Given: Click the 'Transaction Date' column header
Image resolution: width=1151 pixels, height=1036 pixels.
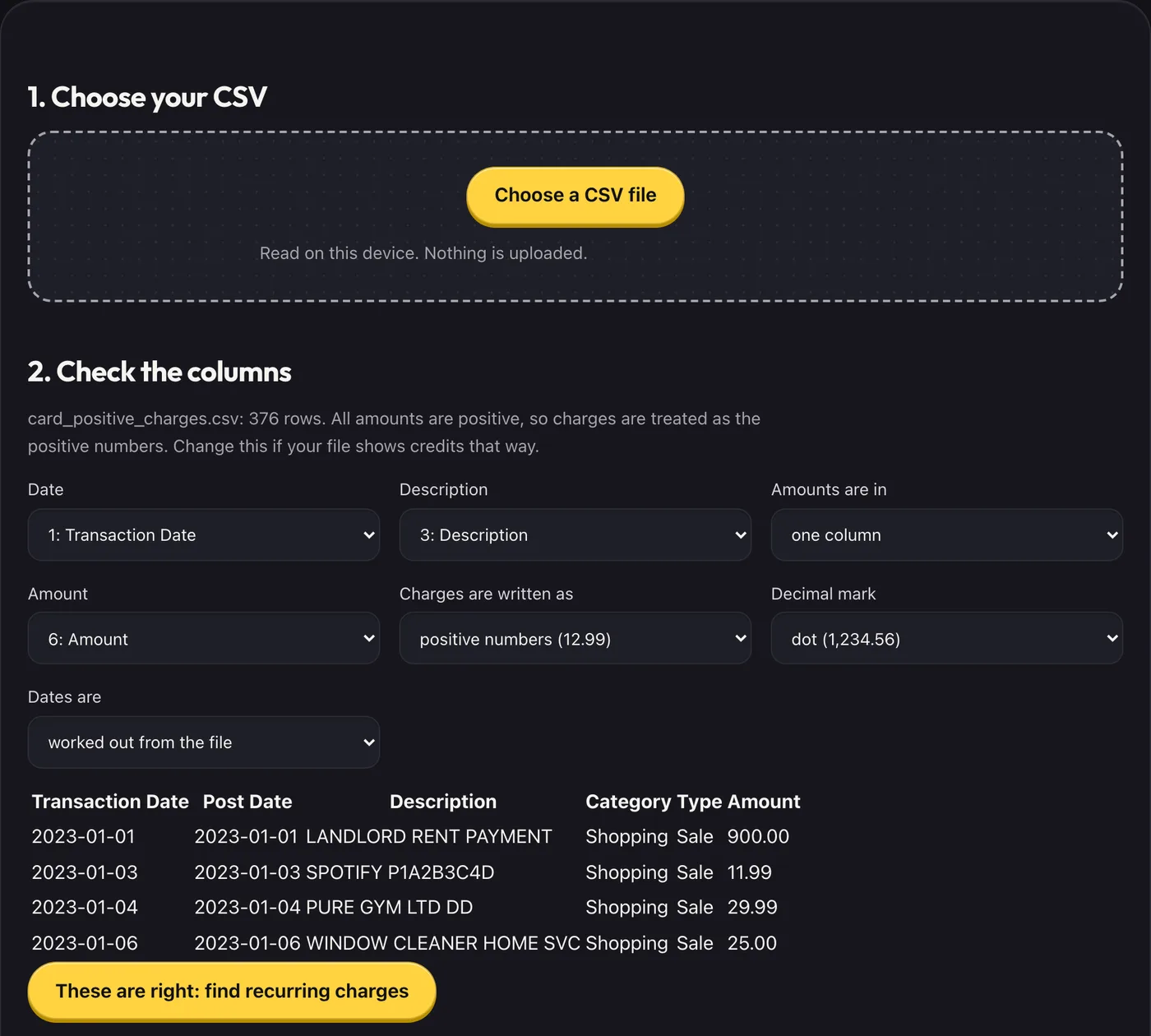Looking at the screenshot, I should [x=110, y=802].
